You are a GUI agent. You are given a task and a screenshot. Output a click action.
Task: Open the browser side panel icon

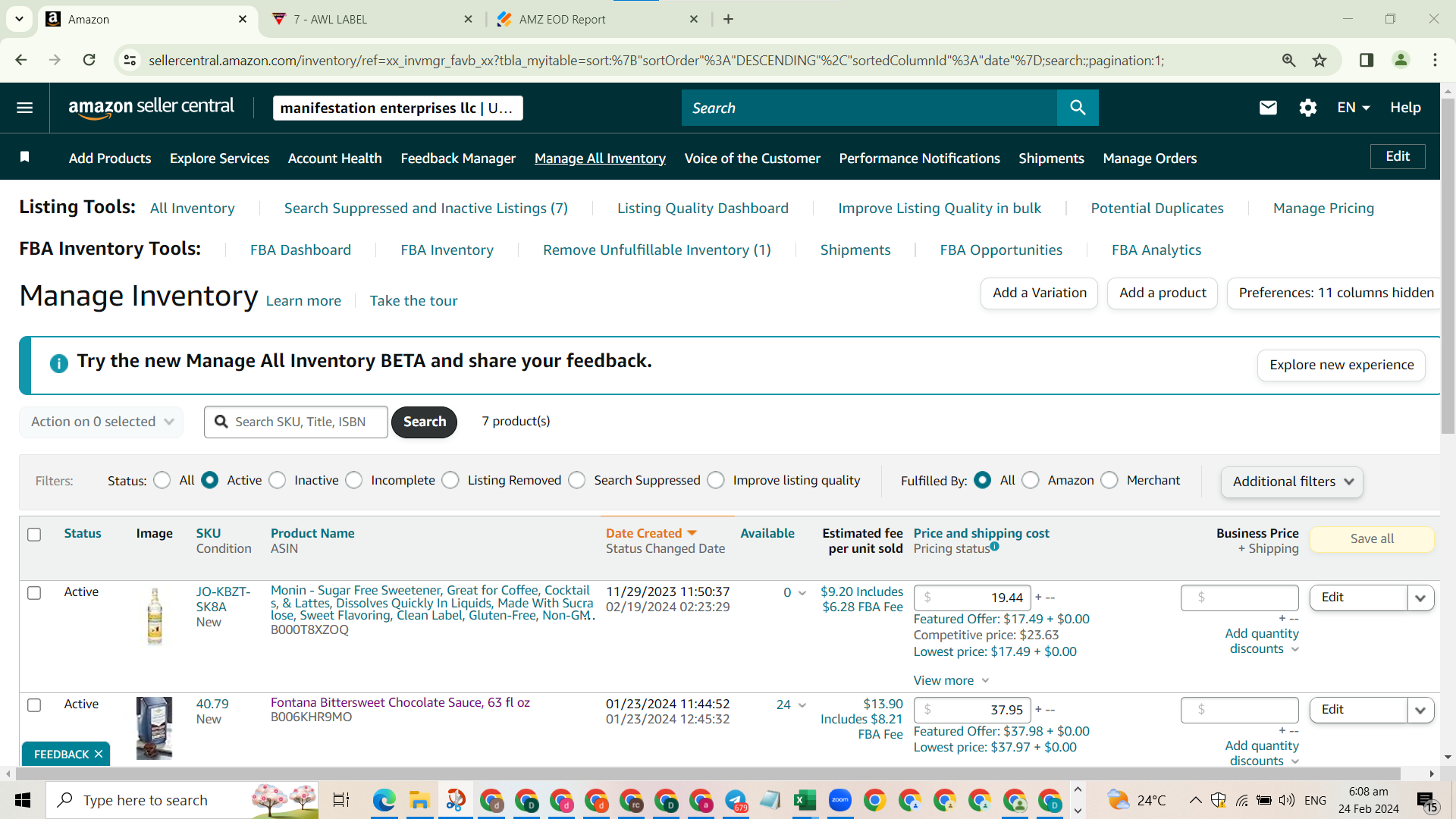[x=1367, y=60]
